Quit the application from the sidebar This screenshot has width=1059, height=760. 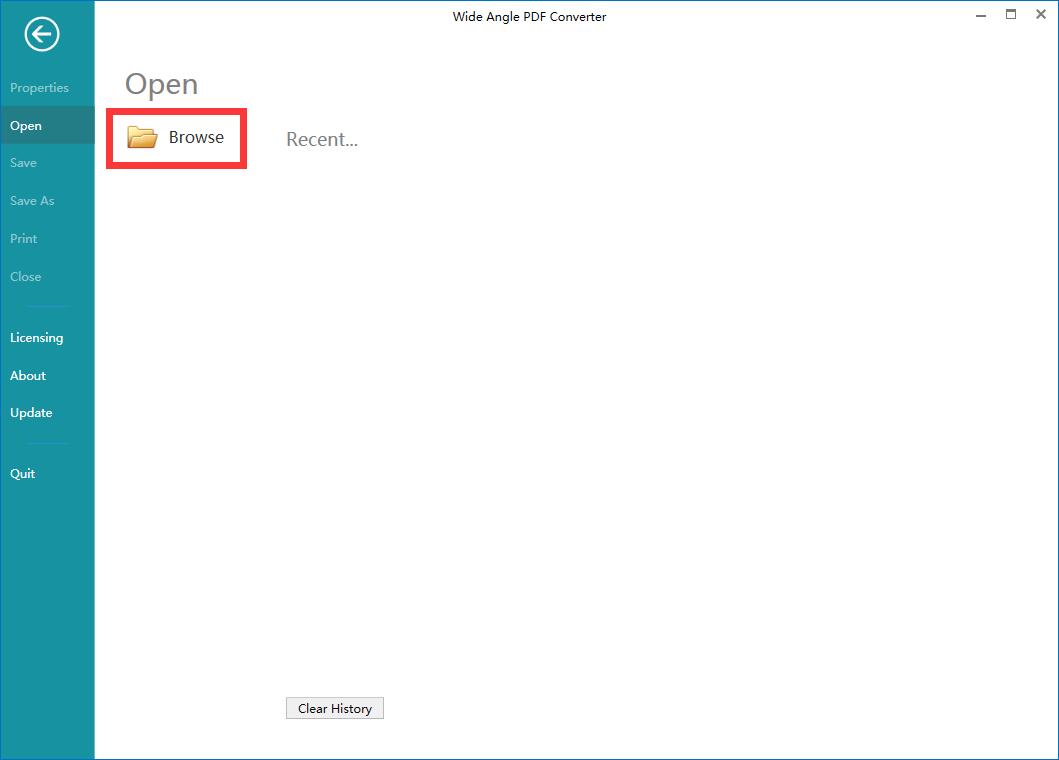[22, 474]
